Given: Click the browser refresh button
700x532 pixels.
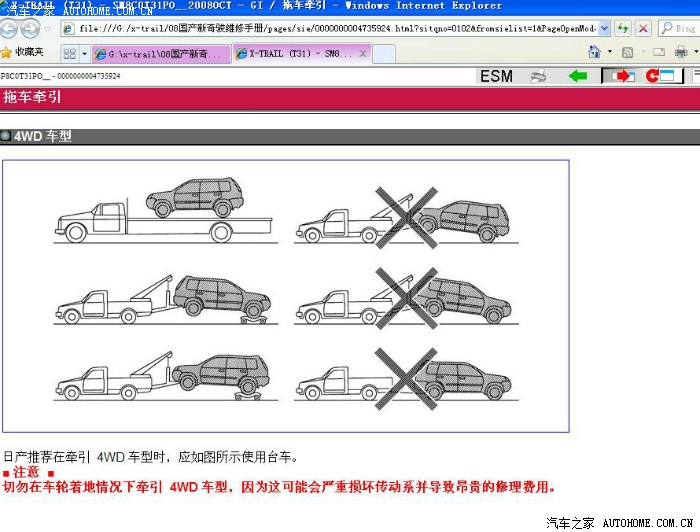Looking at the screenshot, I should (x=623, y=29).
